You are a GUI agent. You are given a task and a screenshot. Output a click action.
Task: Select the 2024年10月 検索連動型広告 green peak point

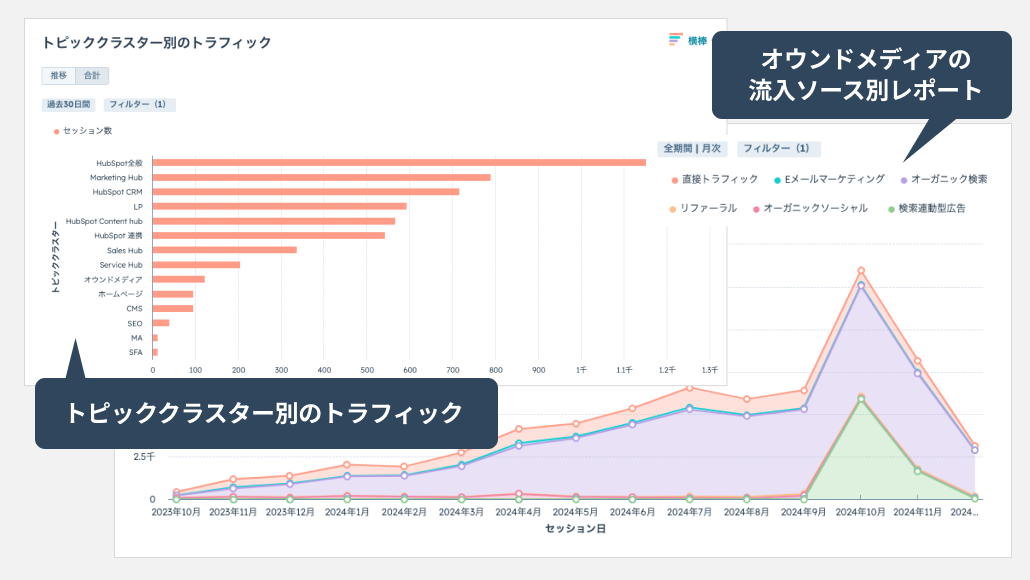[861, 399]
